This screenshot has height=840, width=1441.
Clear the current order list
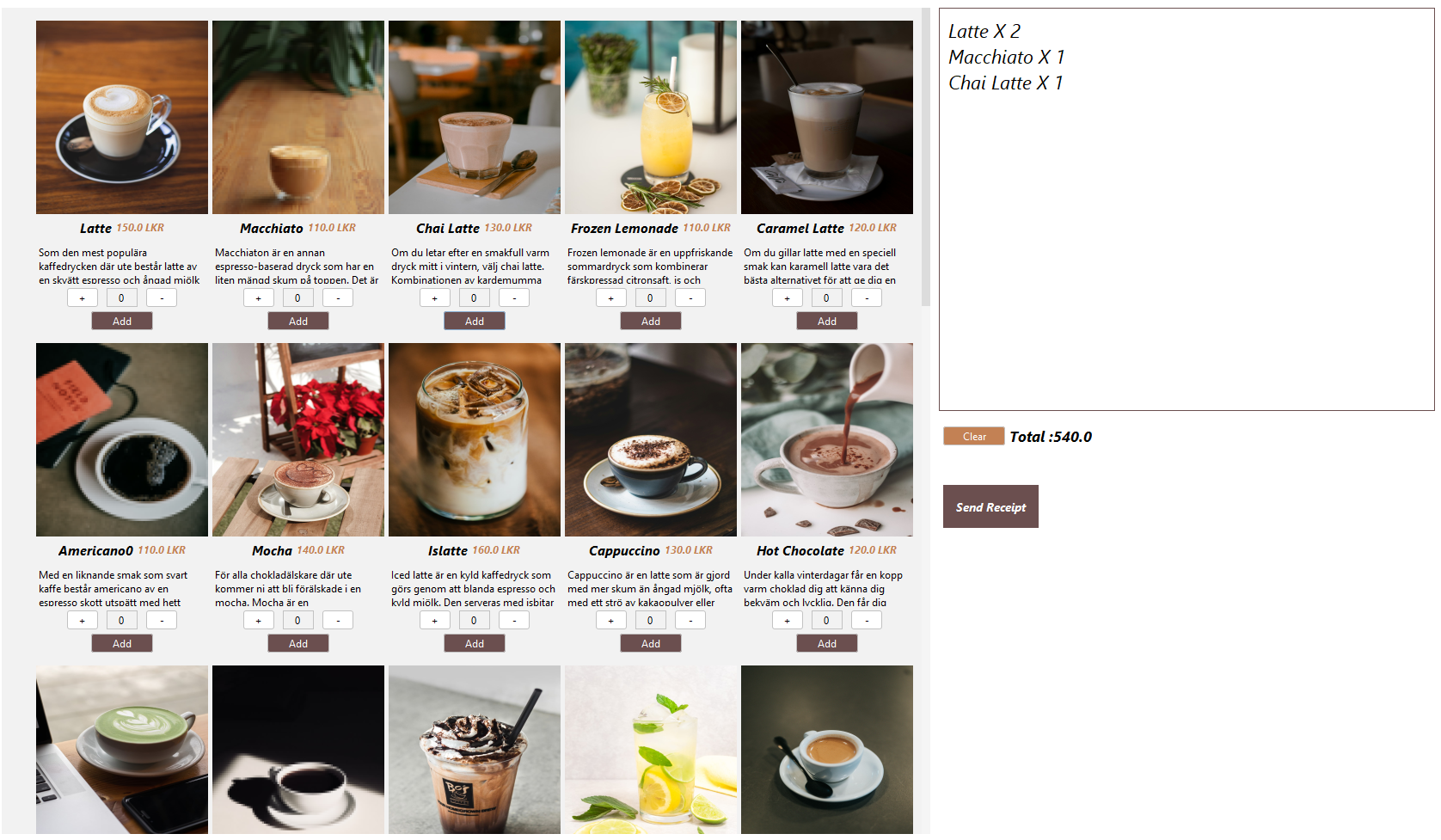click(x=974, y=436)
